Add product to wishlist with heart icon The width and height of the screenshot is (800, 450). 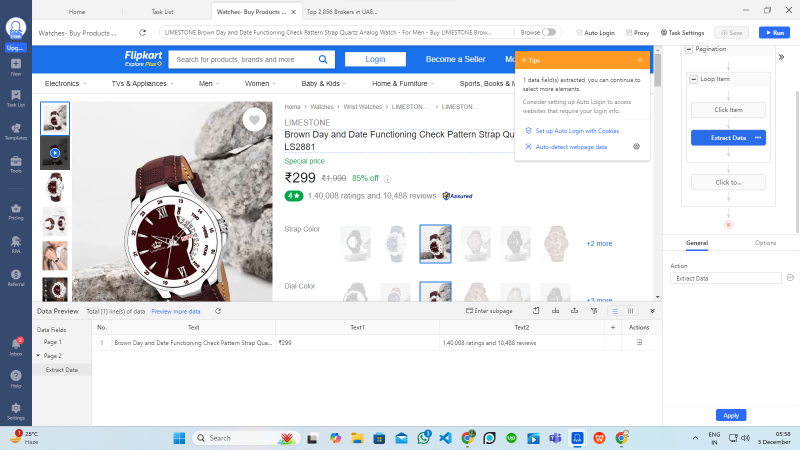point(255,121)
